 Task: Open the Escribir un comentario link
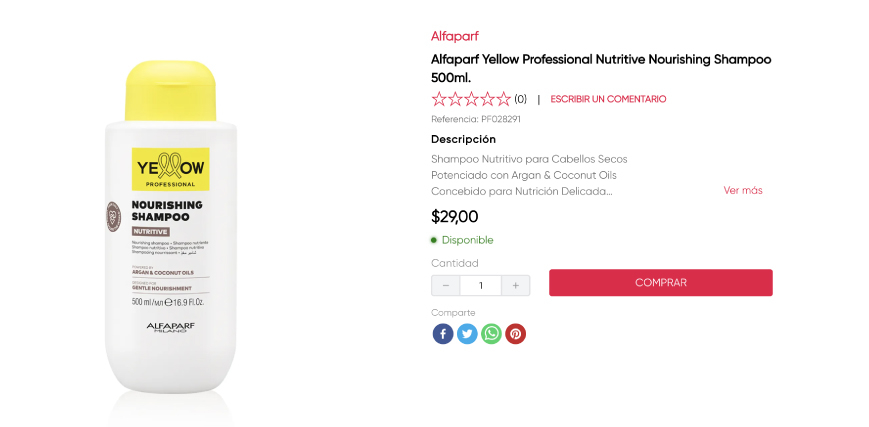(608, 99)
